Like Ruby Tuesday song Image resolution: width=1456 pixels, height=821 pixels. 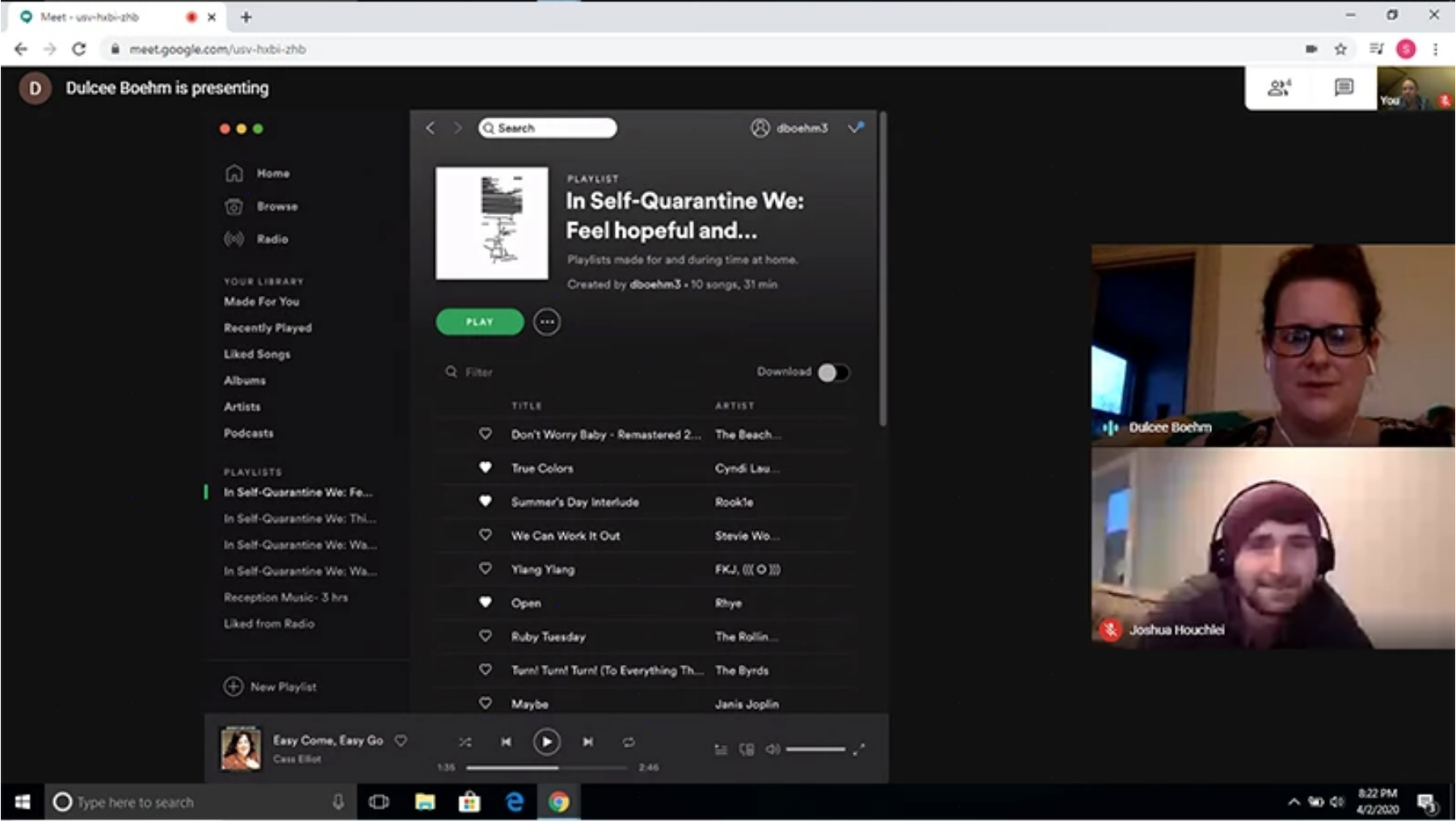point(485,636)
